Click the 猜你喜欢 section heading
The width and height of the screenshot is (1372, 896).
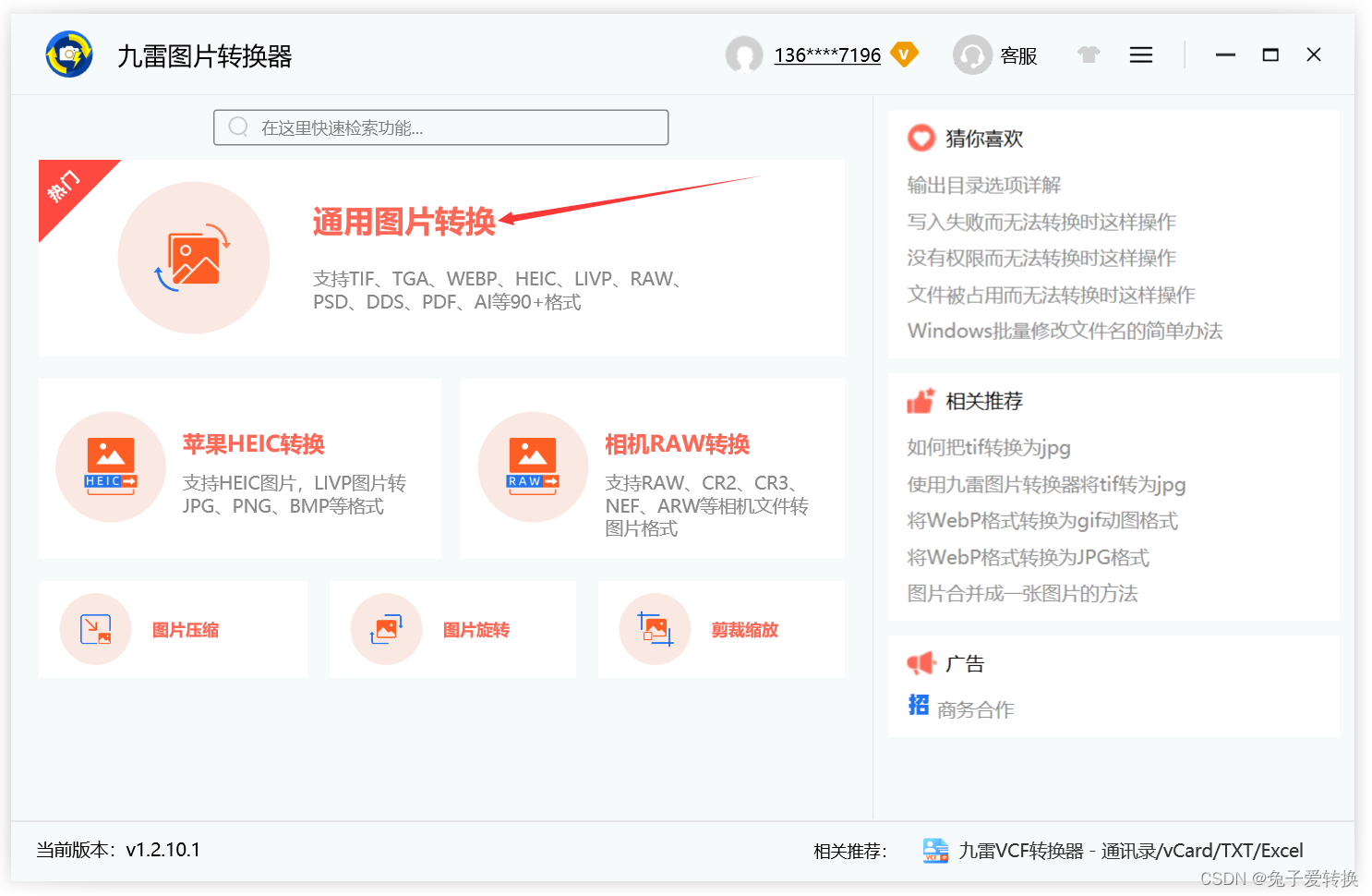984,139
